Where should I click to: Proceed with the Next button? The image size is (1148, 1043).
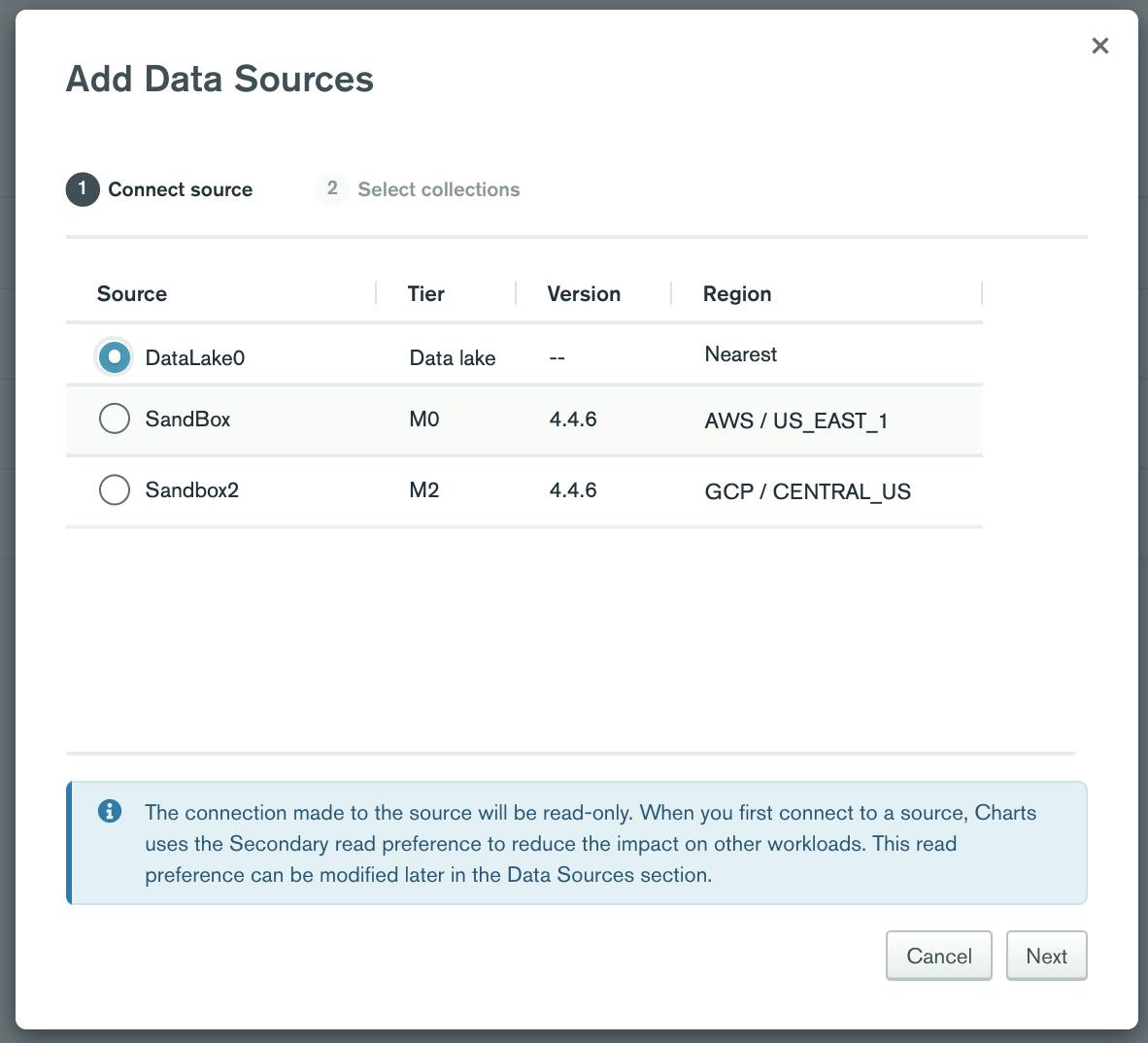click(x=1046, y=956)
